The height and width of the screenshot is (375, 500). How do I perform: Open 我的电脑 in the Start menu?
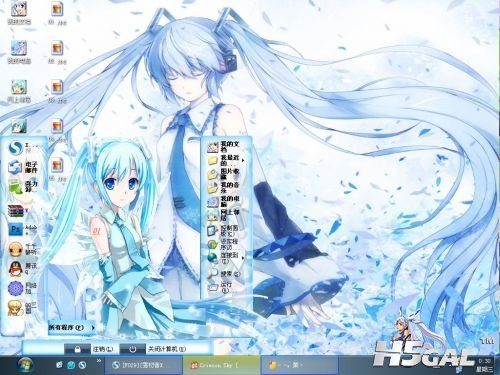224,201
